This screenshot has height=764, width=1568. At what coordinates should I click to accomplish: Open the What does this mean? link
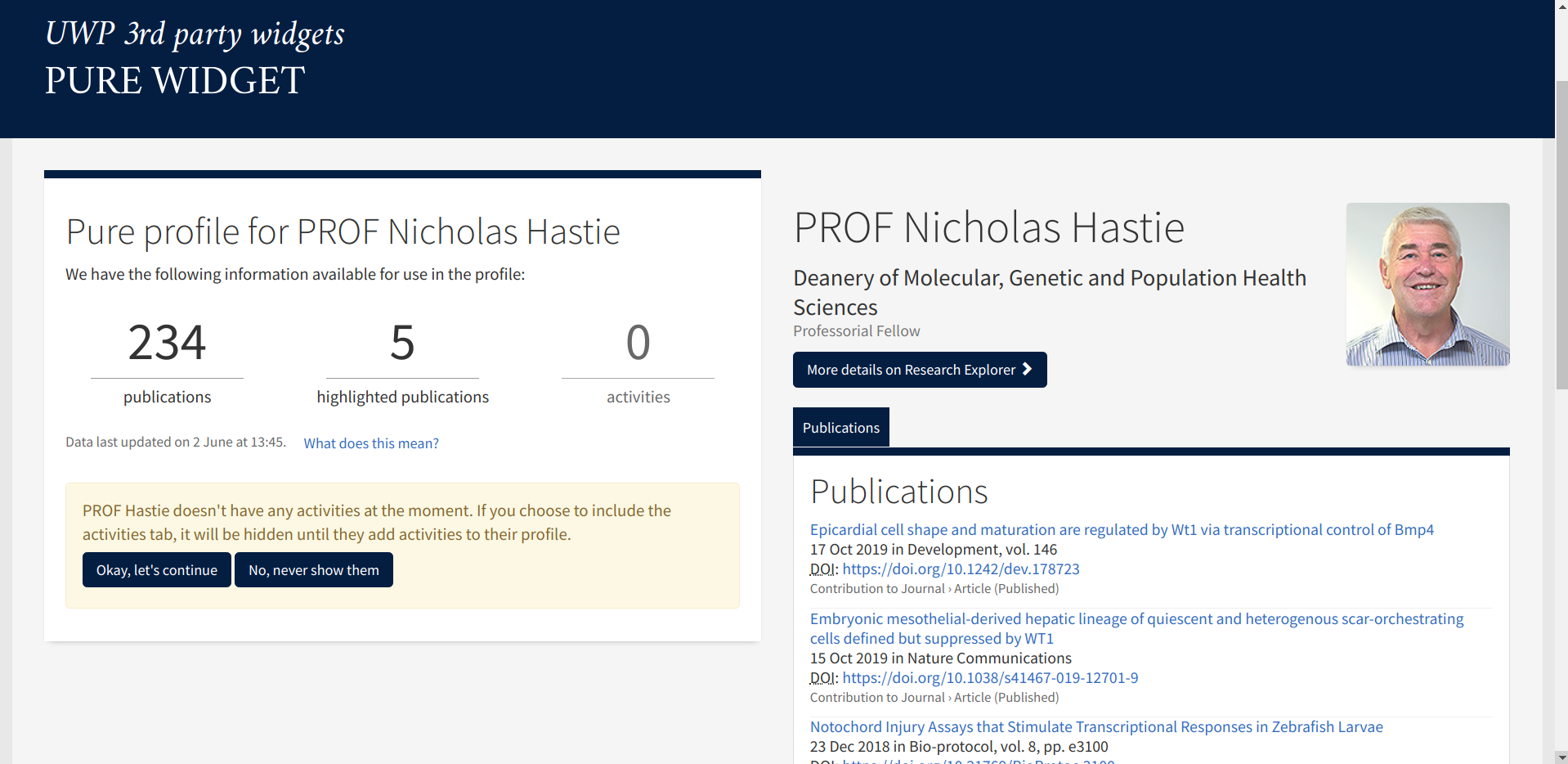tap(371, 443)
